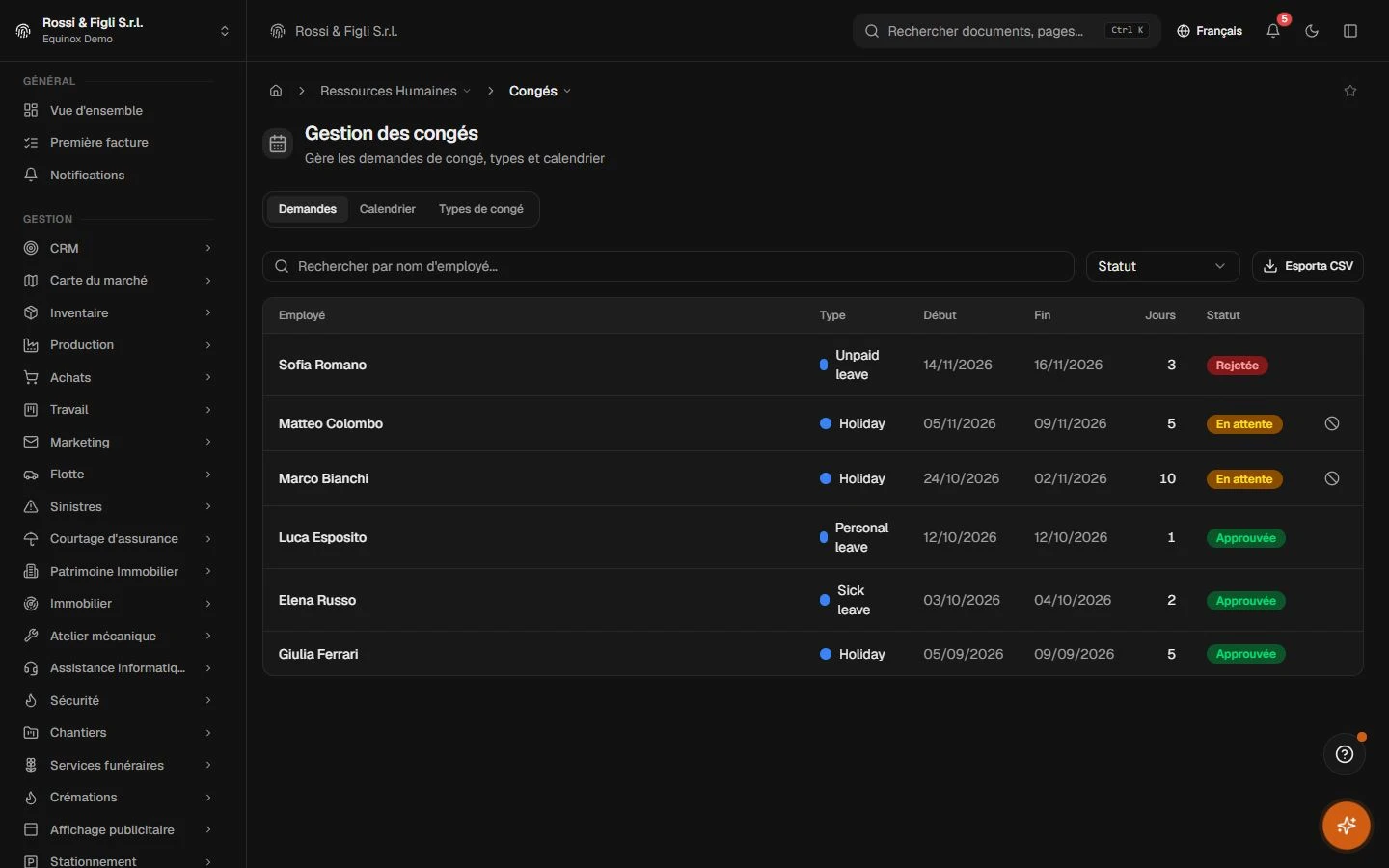Open Production in the sidebar
Image resolution: width=1389 pixels, height=868 pixels.
pyautogui.click(x=118, y=345)
